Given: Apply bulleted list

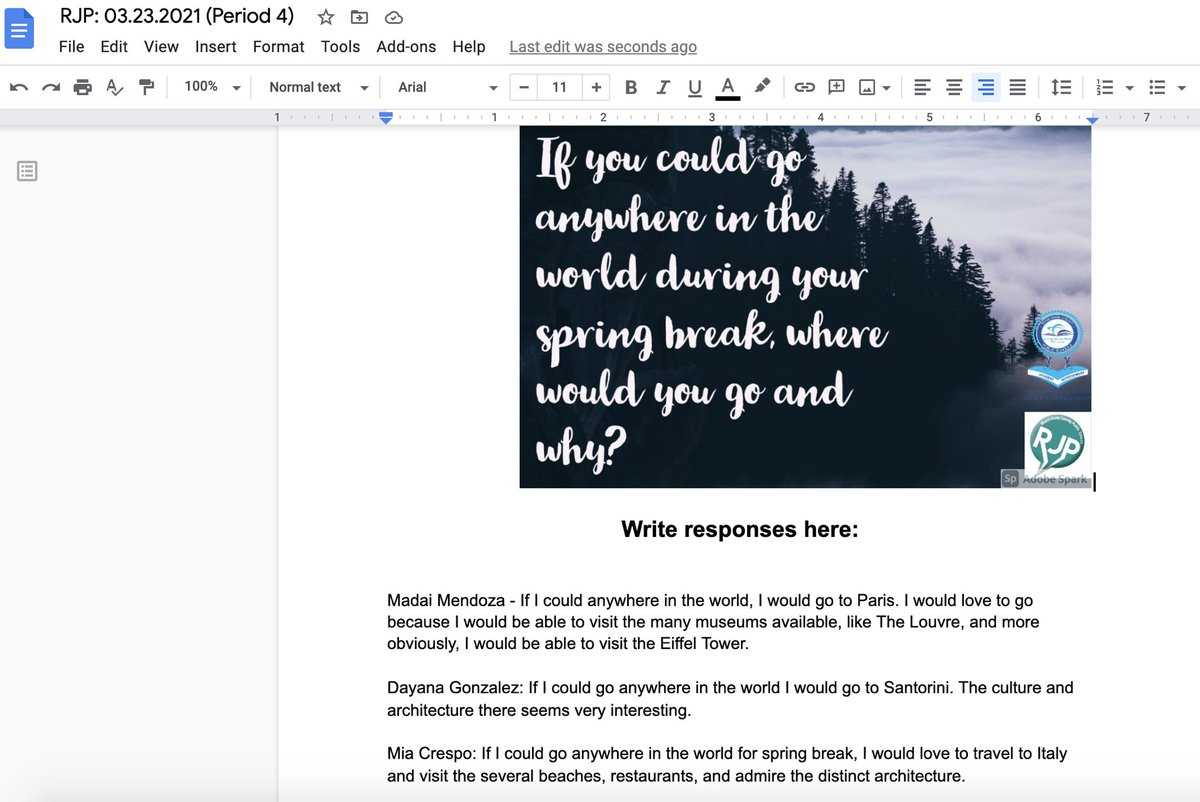Looking at the screenshot, I should (x=1157, y=88).
